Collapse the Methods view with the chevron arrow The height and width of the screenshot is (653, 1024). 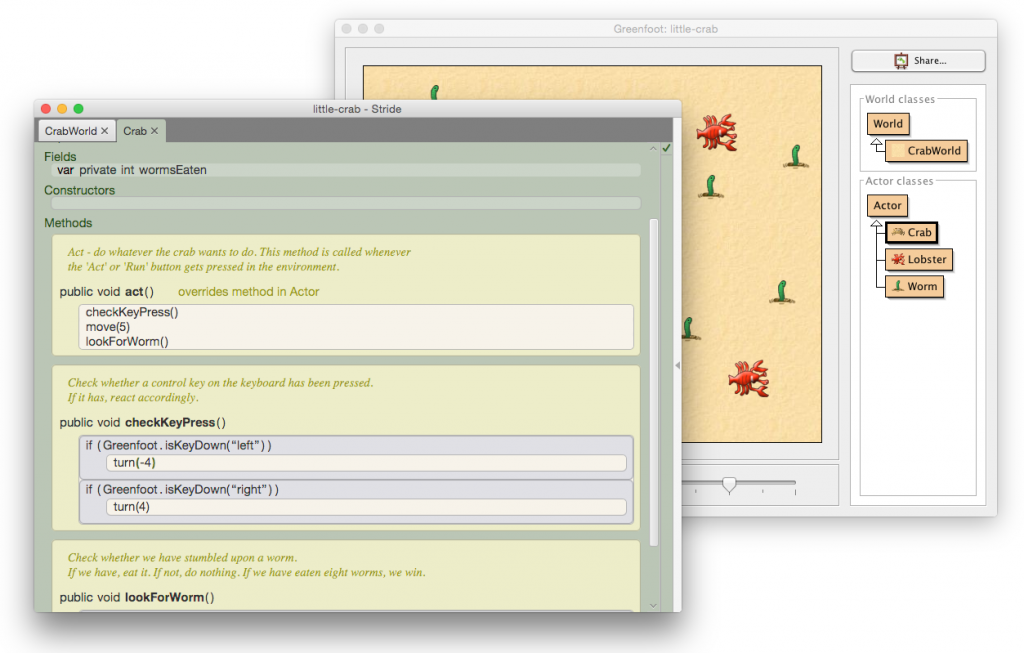coord(652,147)
